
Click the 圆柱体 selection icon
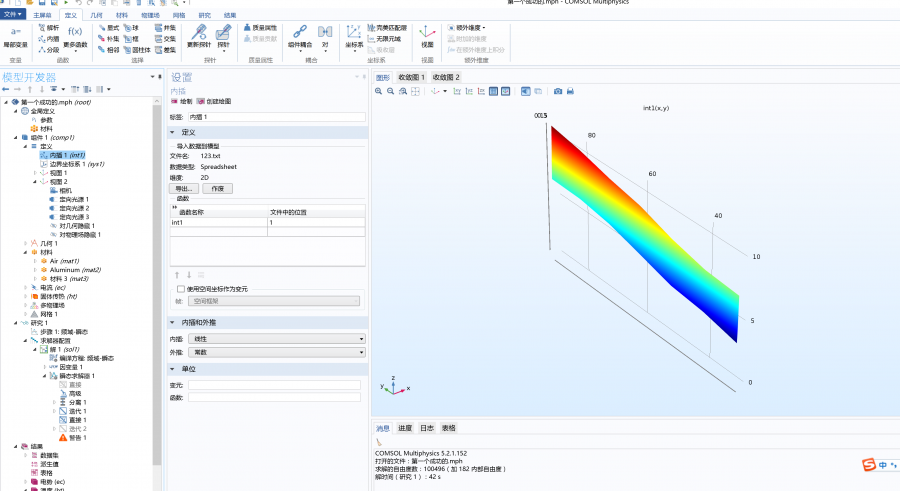pos(137,50)
